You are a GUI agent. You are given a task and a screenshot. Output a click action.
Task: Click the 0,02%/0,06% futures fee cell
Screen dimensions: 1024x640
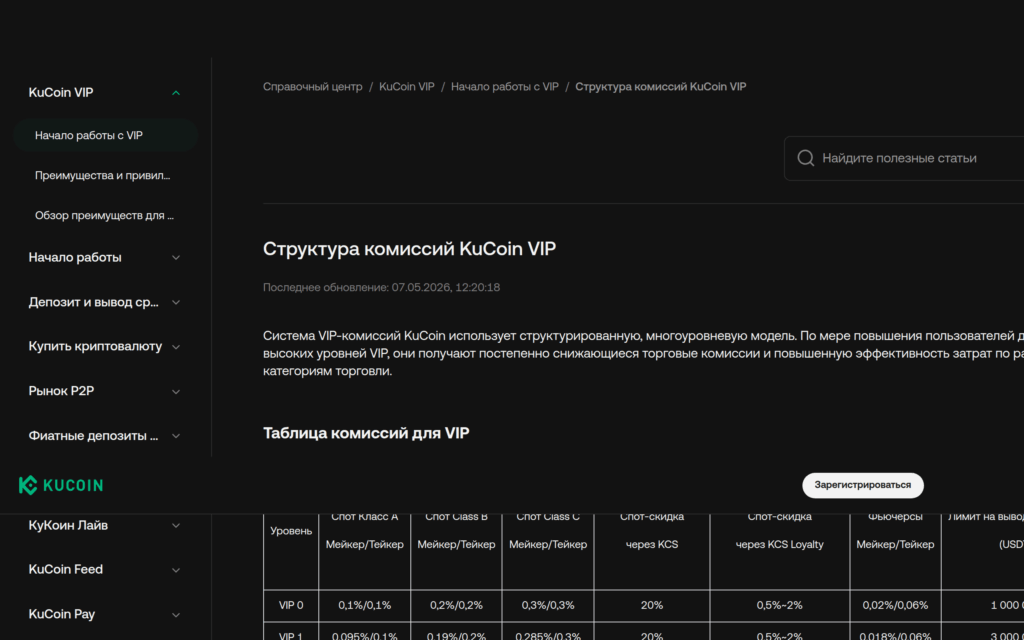[895, 605]
